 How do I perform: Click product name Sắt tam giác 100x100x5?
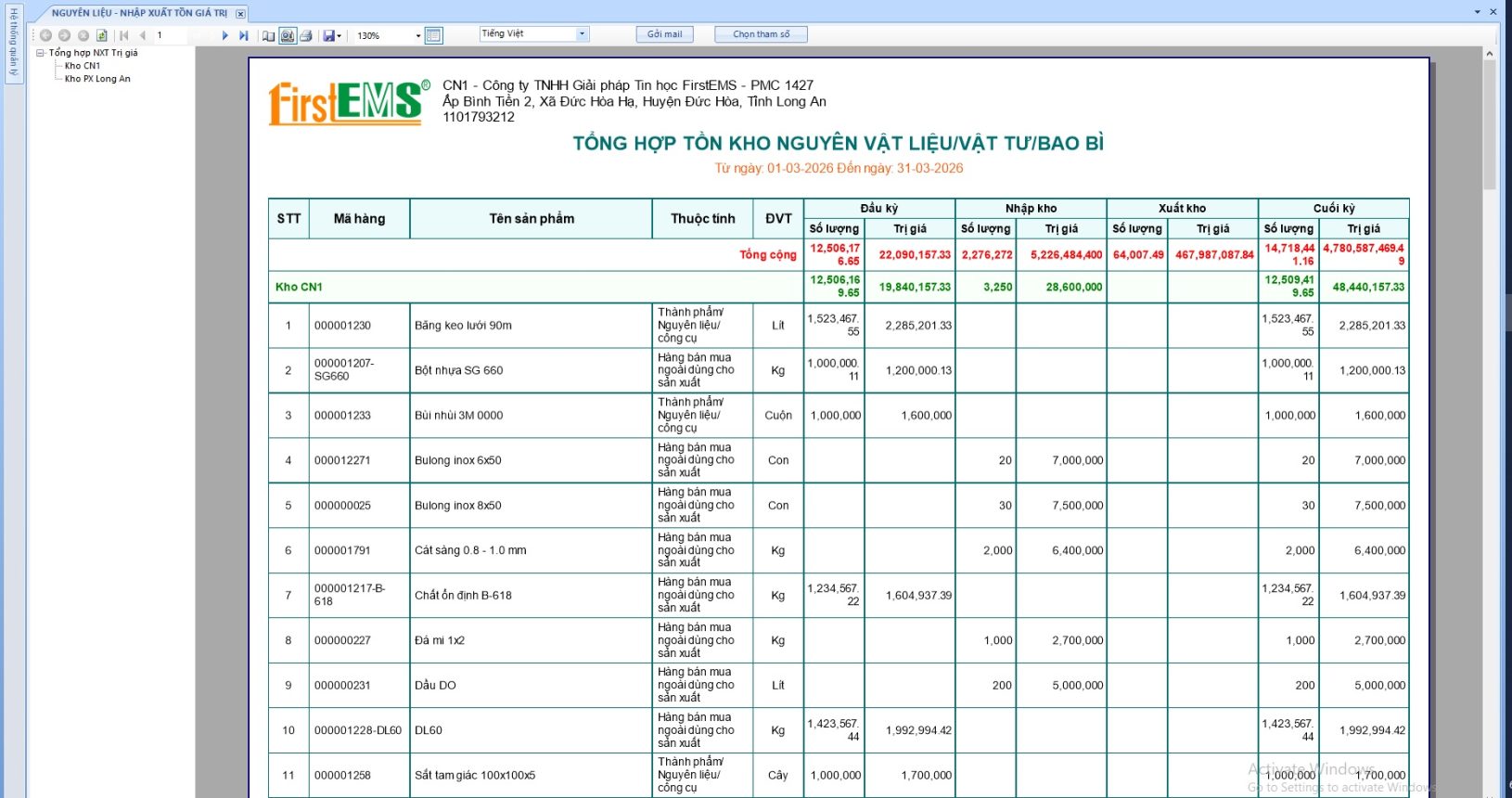click(x=475, y=776)
